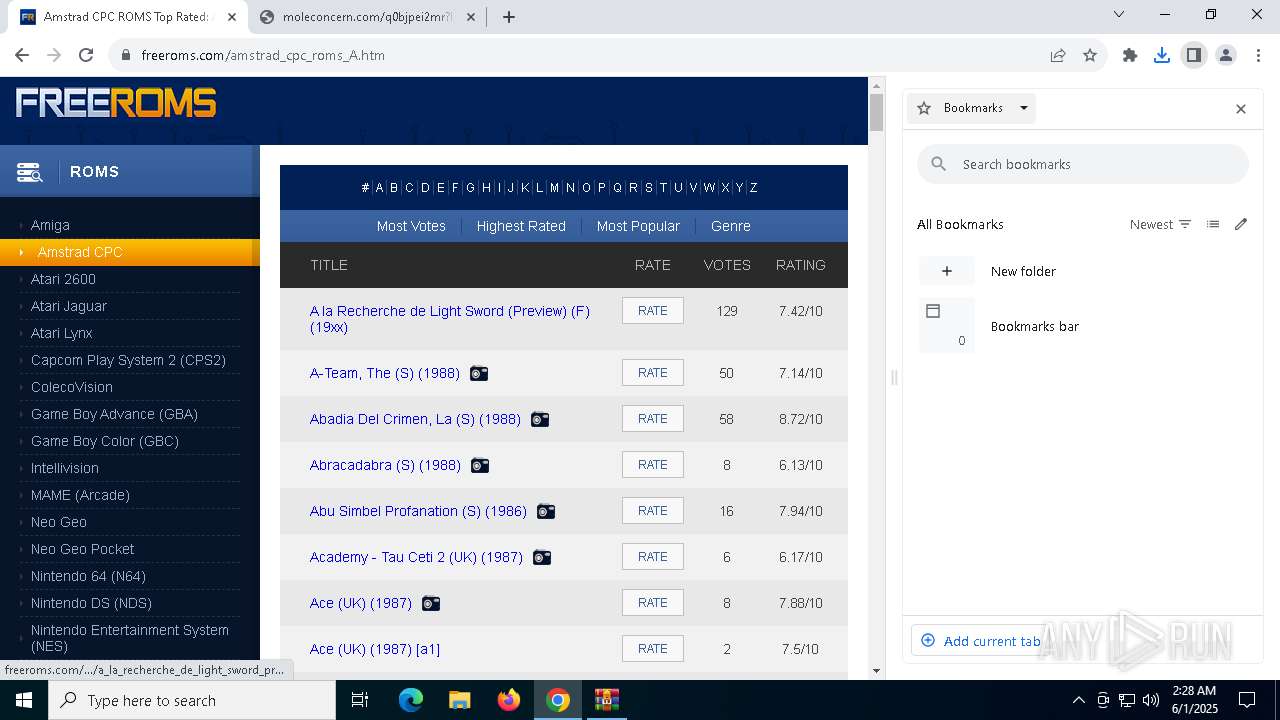Open the tab search chevron

click(x=1119, y=14)
